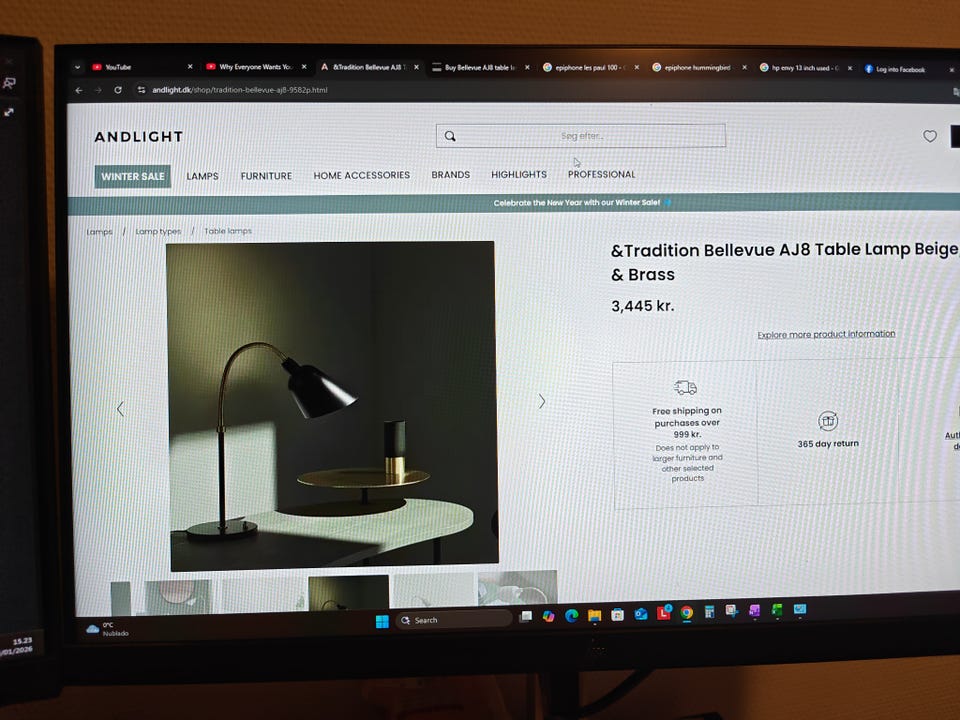Image resolution: width=960 pixels, height=720 pixels.
Task: Open Microsoft Edge from taskbar
Action: pos(571,615)
